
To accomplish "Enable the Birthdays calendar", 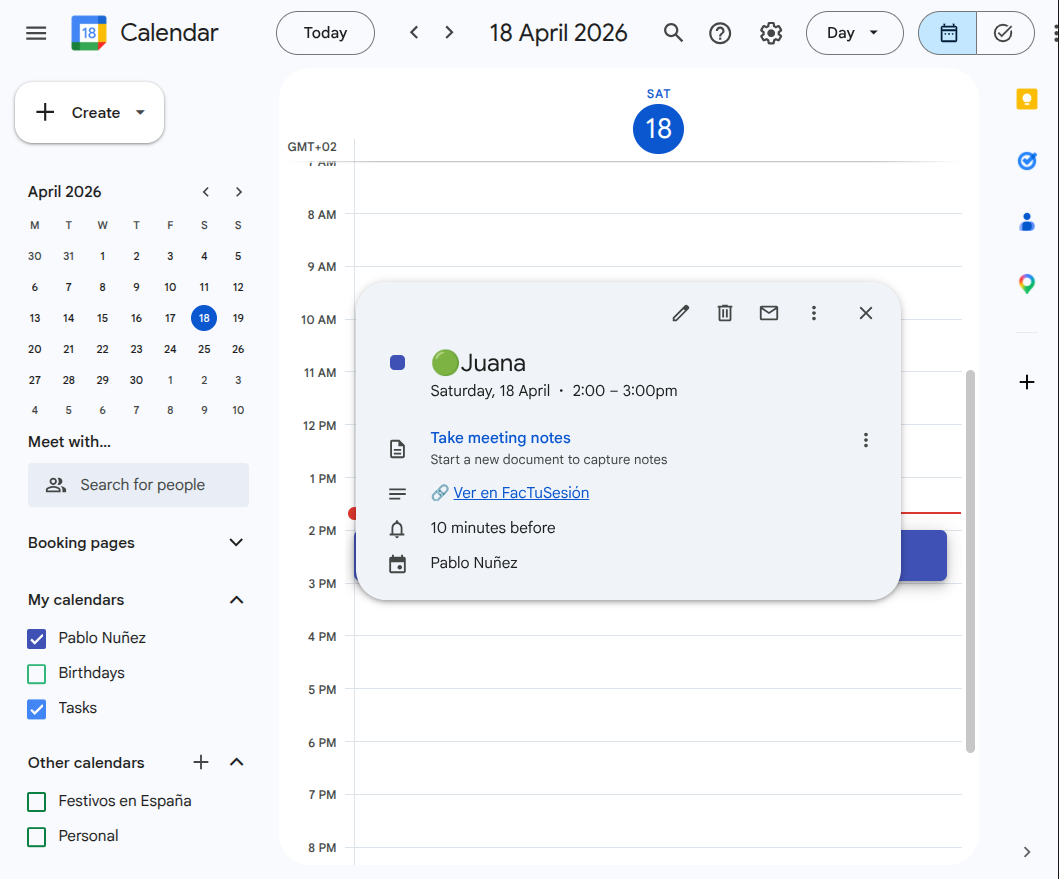I will pyautogui.click(x=37, y=673).
